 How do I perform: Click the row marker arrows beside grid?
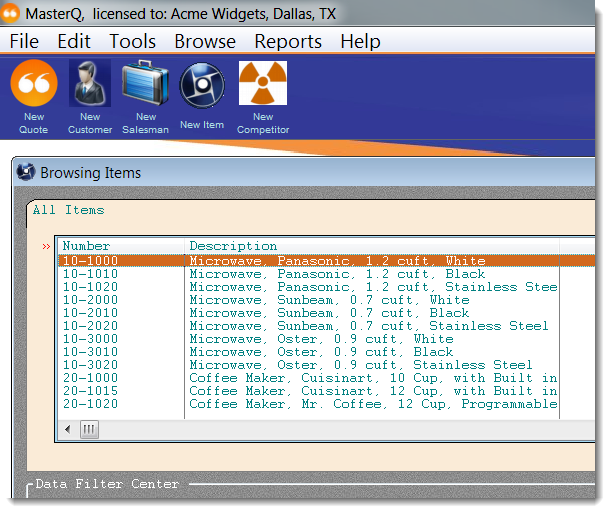(45, 246)
